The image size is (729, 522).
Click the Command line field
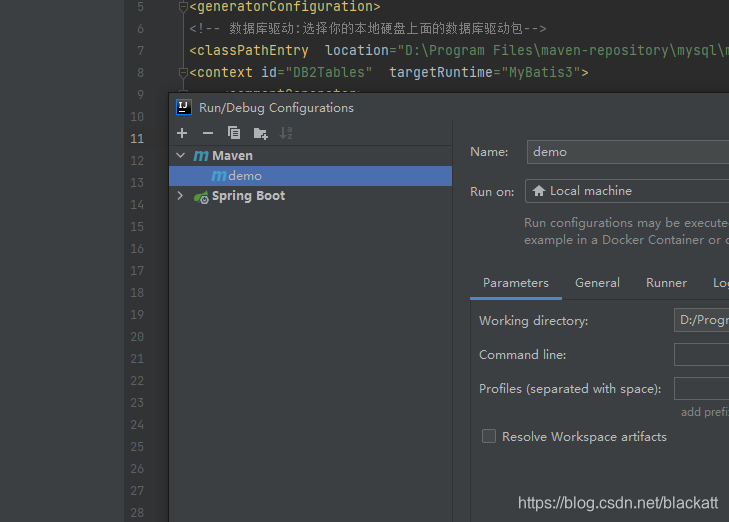click(x=702, y=355)
